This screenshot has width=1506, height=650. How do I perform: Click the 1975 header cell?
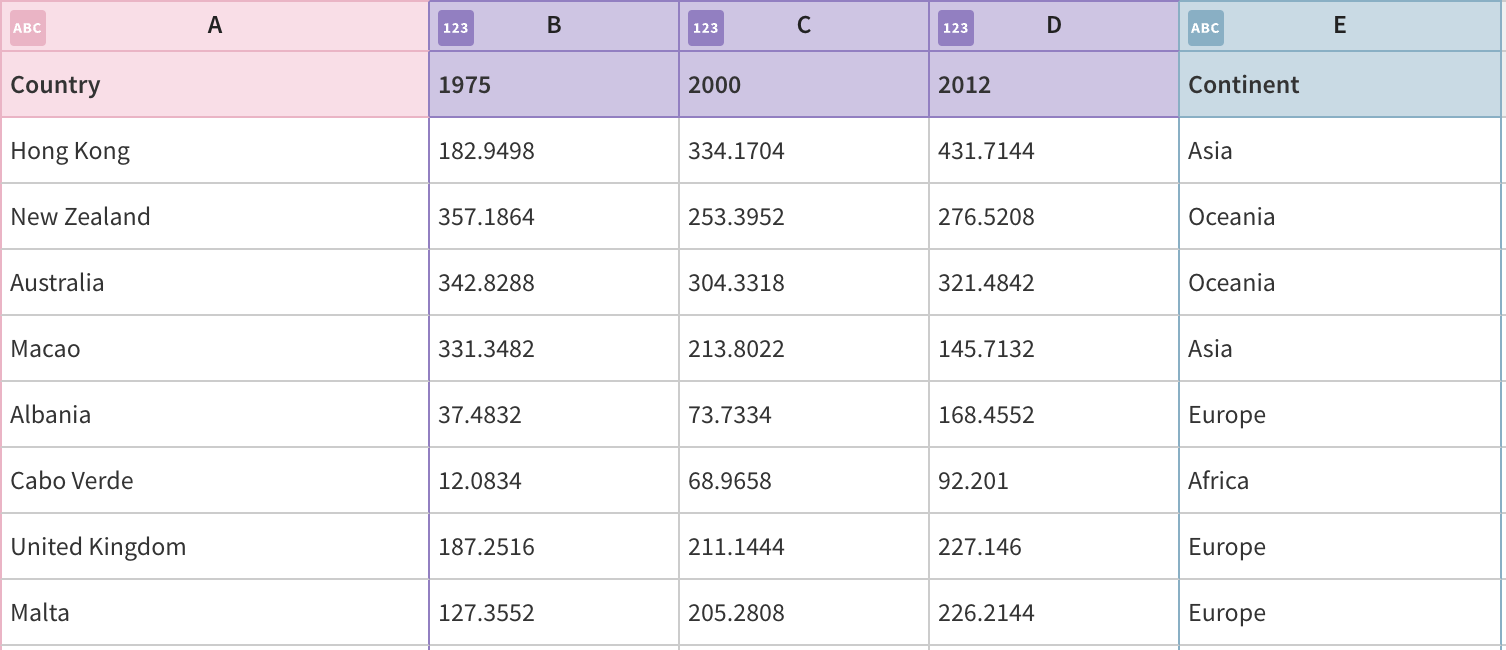coord(553,85)
